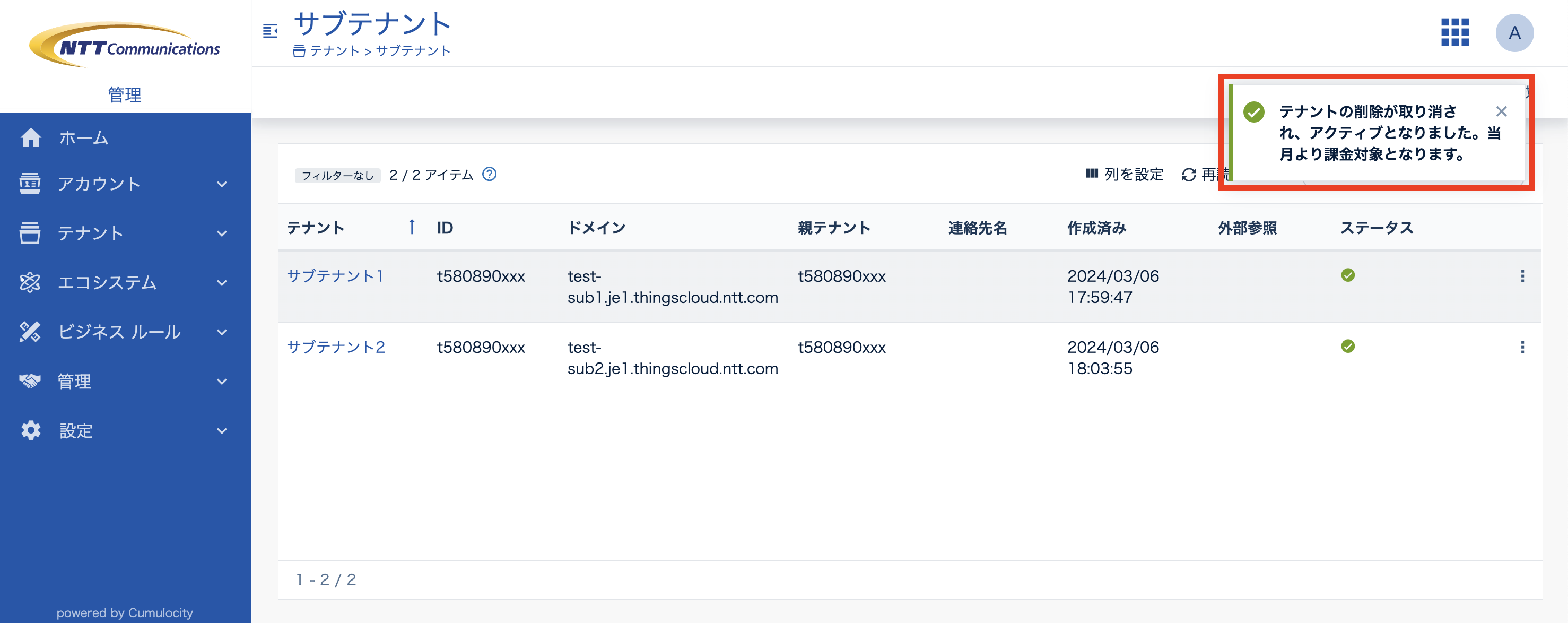
Task: Click ステータス column header
Action: point(1377,228)
